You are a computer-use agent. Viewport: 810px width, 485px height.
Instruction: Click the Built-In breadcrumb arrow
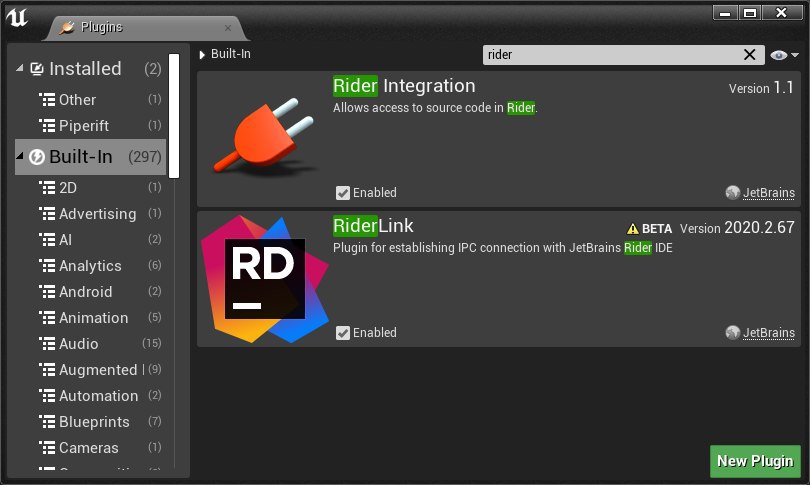pyautogui.click(x=202, y=54)
